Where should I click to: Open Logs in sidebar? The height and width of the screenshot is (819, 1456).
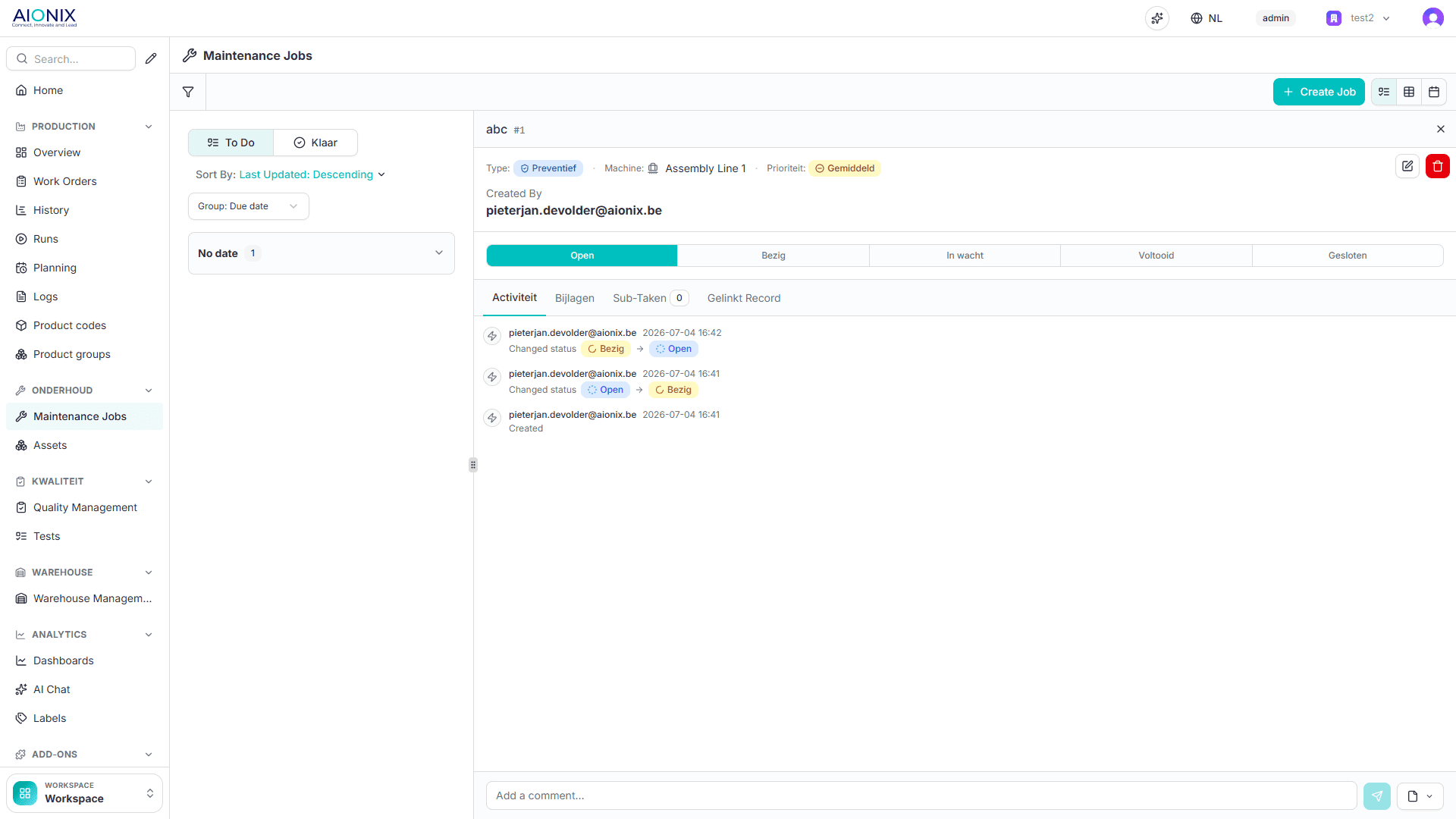click(x=84, y=297)
